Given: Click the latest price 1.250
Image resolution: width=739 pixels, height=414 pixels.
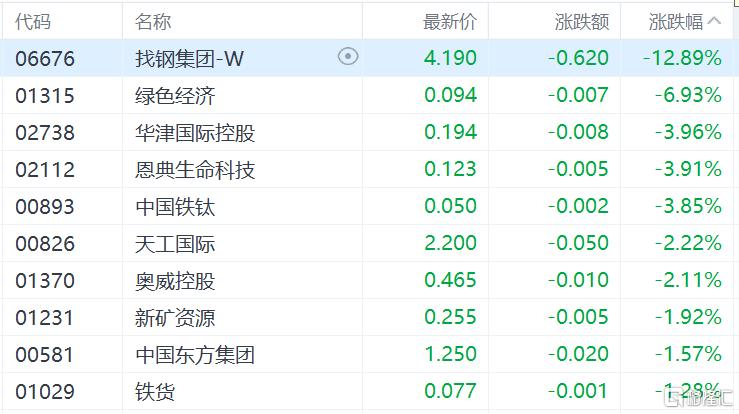Looking at the screenshot, I should tap(451, 354).
